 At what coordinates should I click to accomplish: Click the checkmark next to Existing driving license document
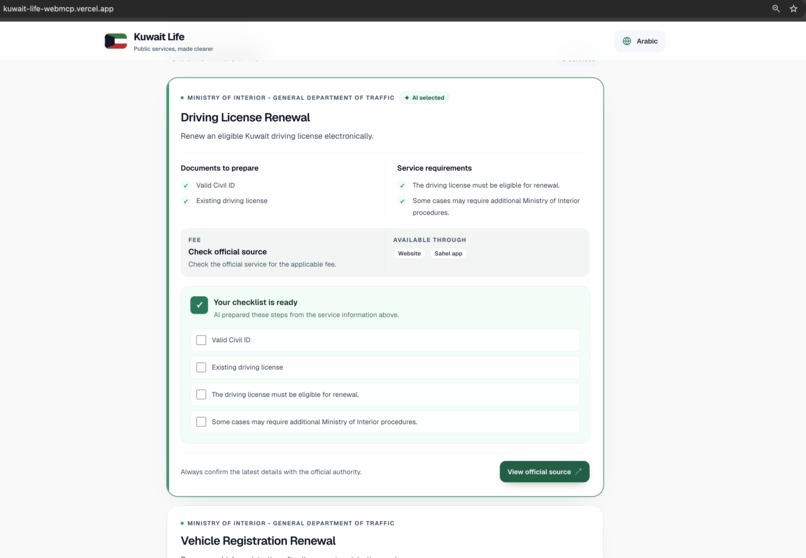(186, 201)
